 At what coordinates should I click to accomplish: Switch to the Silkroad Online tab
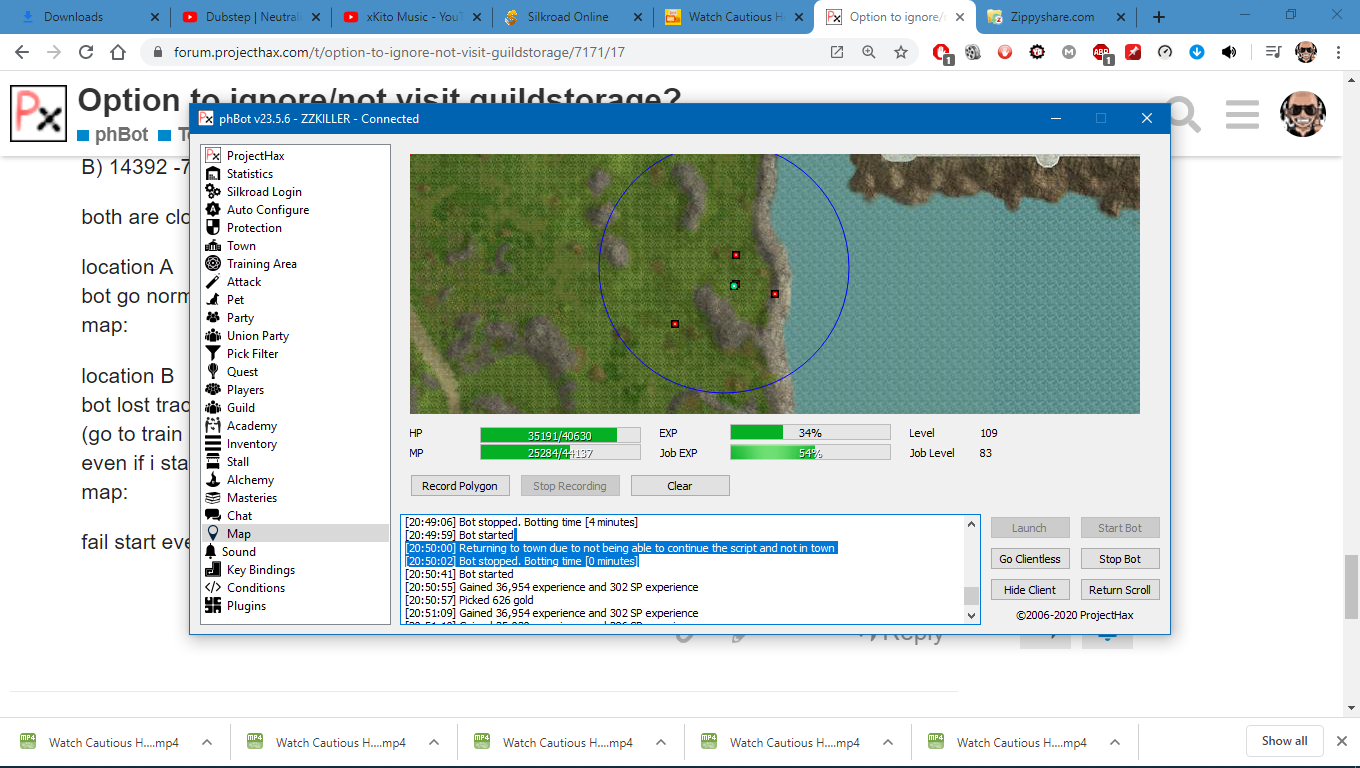tap(565, 17)
